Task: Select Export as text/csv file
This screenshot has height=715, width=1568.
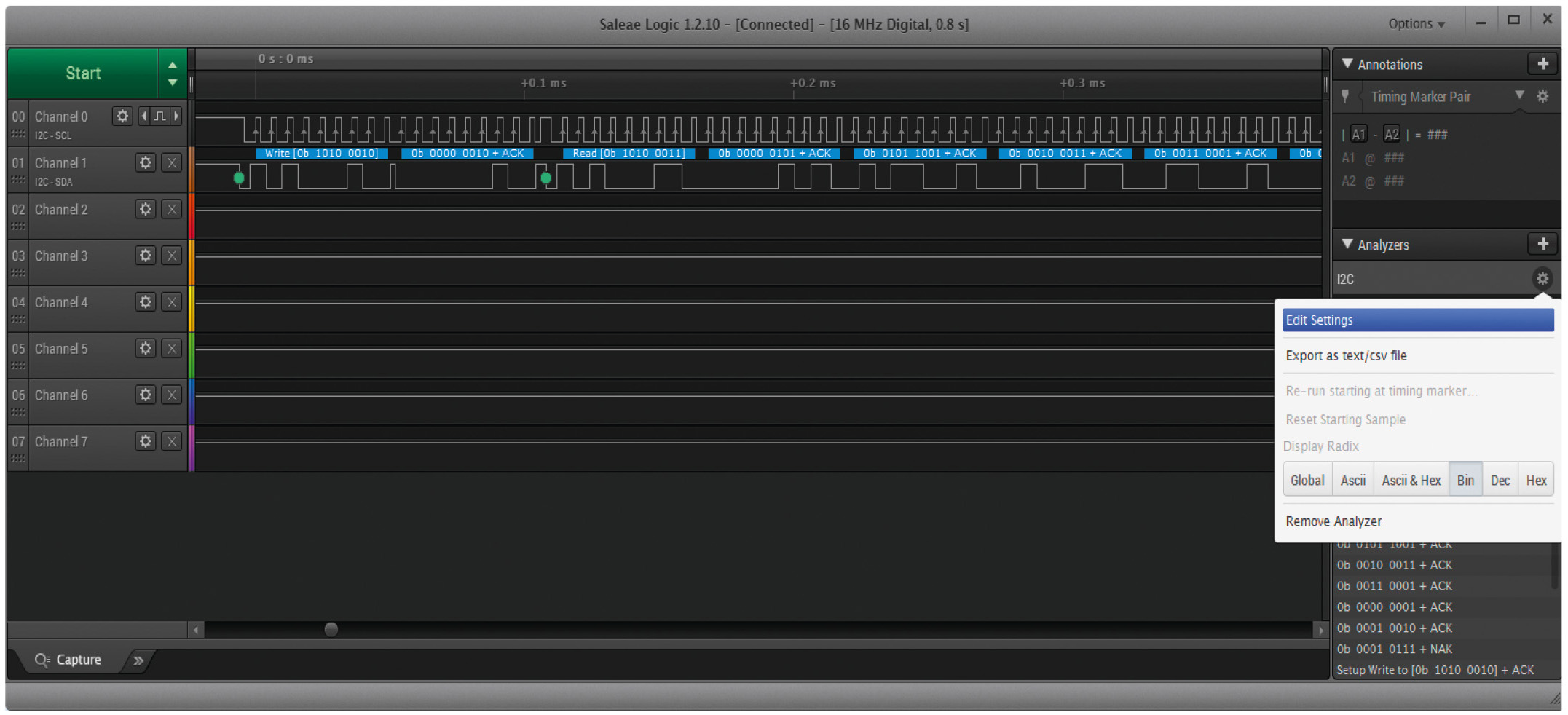Action: click(x=1346, y=356)
